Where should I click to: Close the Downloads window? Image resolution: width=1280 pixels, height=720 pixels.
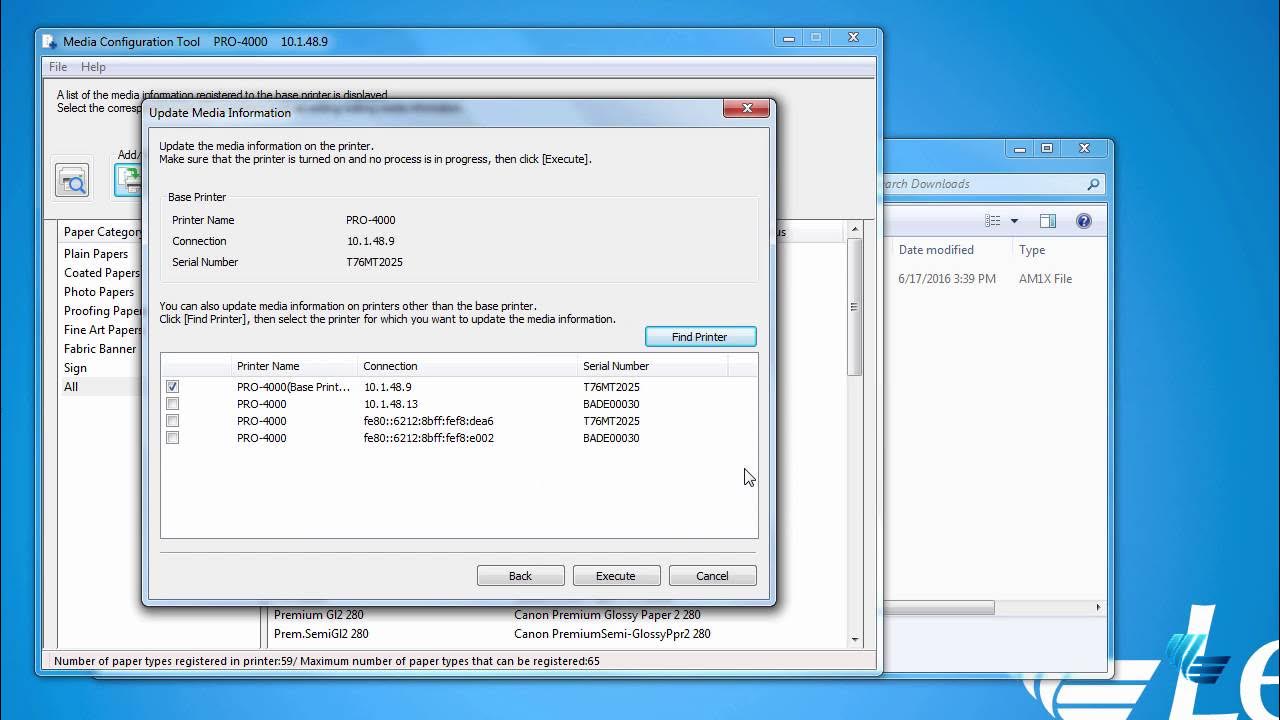[1085, 149]
